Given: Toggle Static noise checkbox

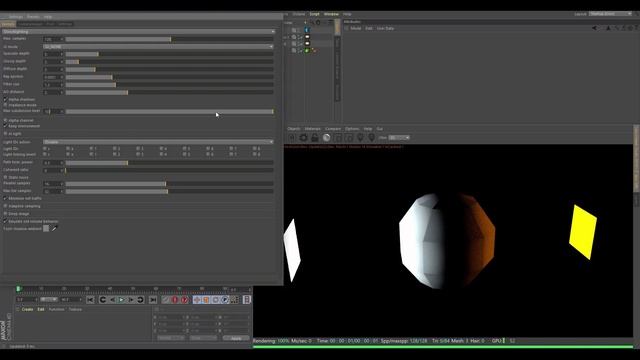Looking at the screenshot, I should coord(5,178).
